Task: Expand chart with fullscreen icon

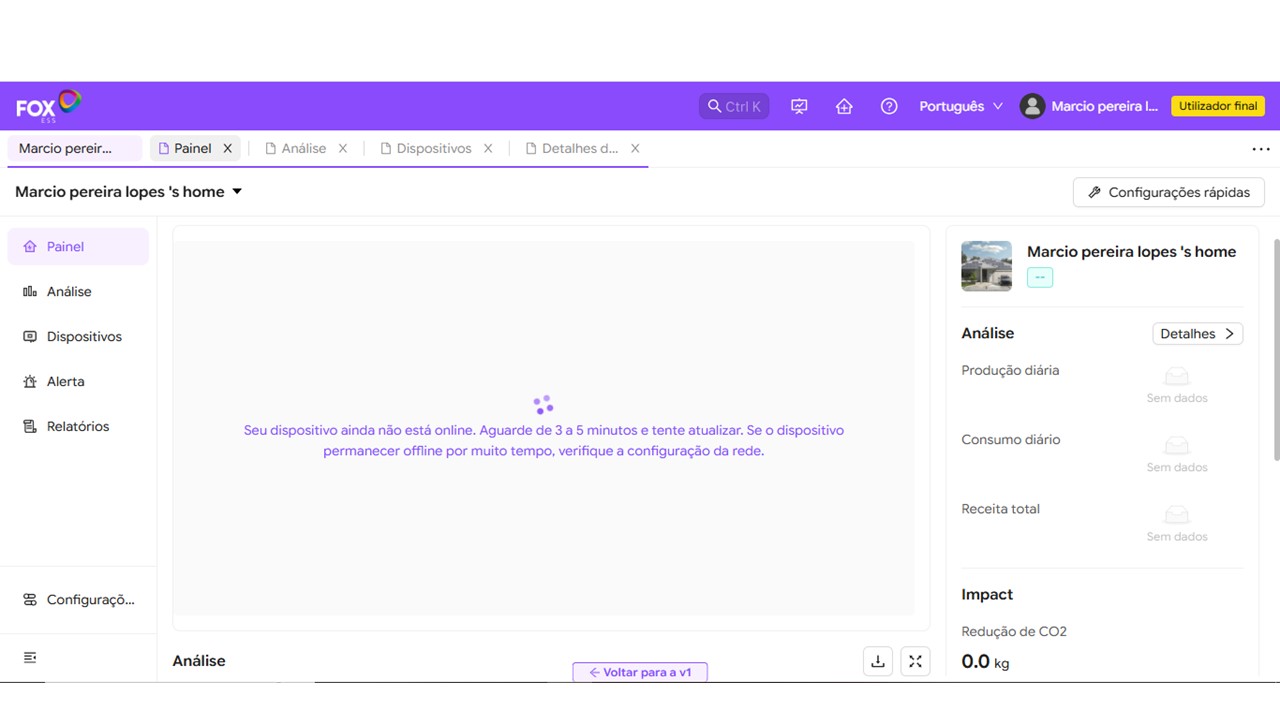Action: pyautogui.click(x=915, y=661)
